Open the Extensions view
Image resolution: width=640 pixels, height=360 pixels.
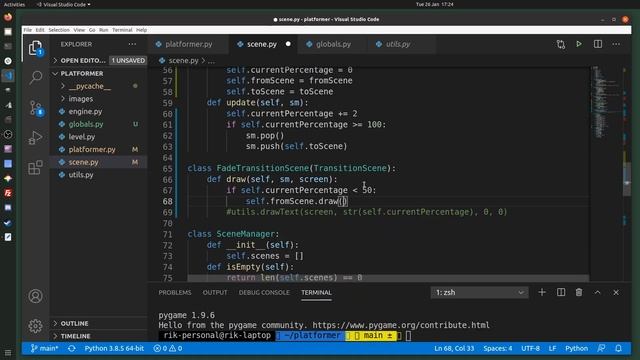36,167
